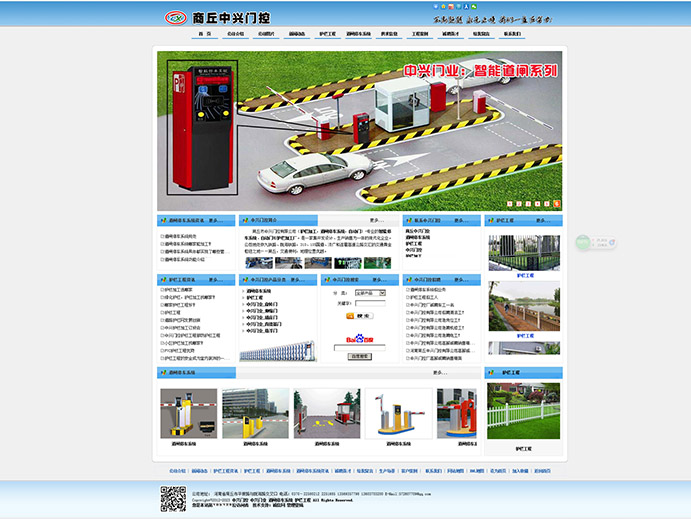Click 更多 in the 中兴门控新闻 section header
Image resolution: width=691 pixels, height=519 pixels.
point(461,280)
